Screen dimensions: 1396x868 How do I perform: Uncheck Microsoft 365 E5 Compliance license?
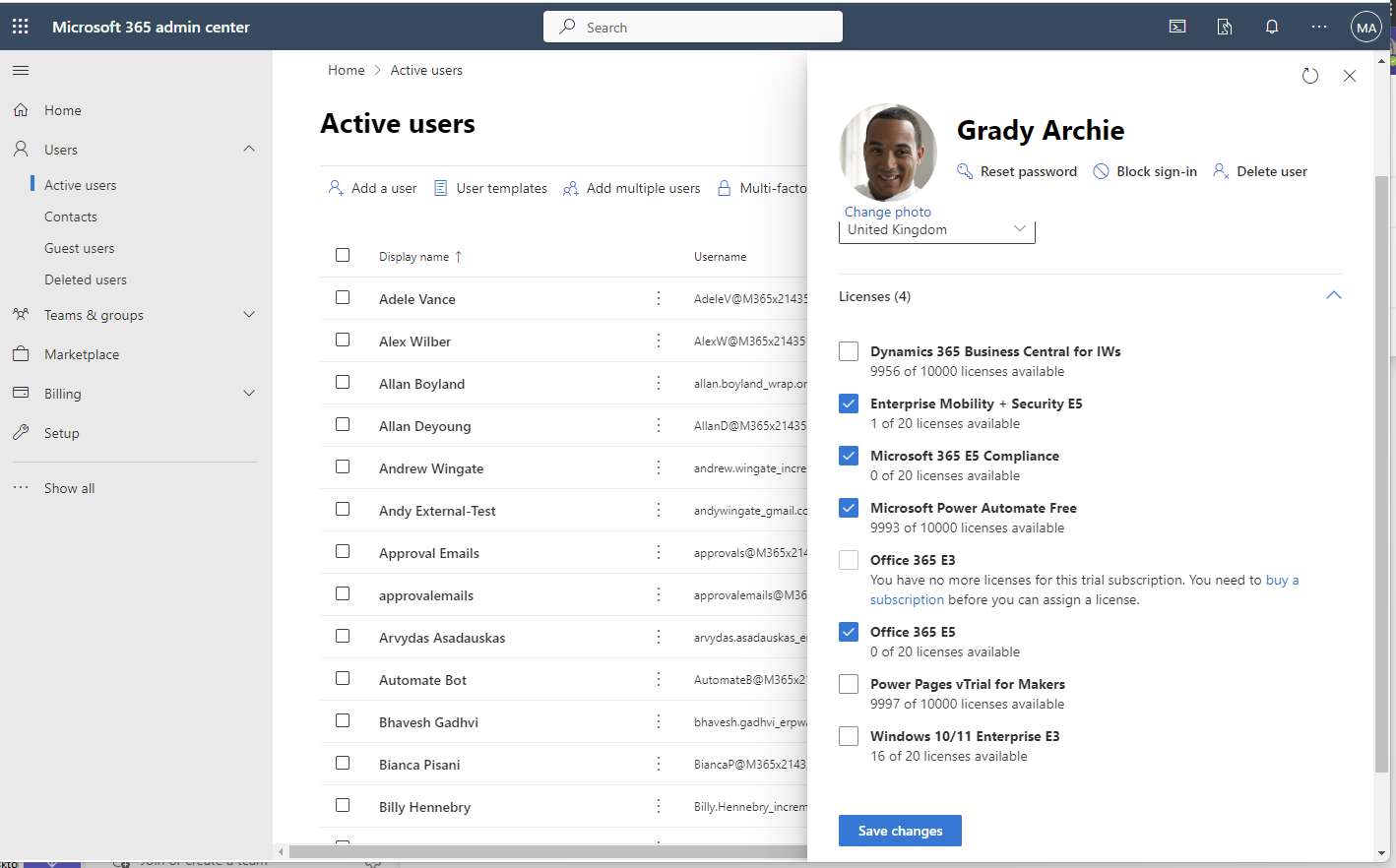pyautogui.click(x=849, y=456)
